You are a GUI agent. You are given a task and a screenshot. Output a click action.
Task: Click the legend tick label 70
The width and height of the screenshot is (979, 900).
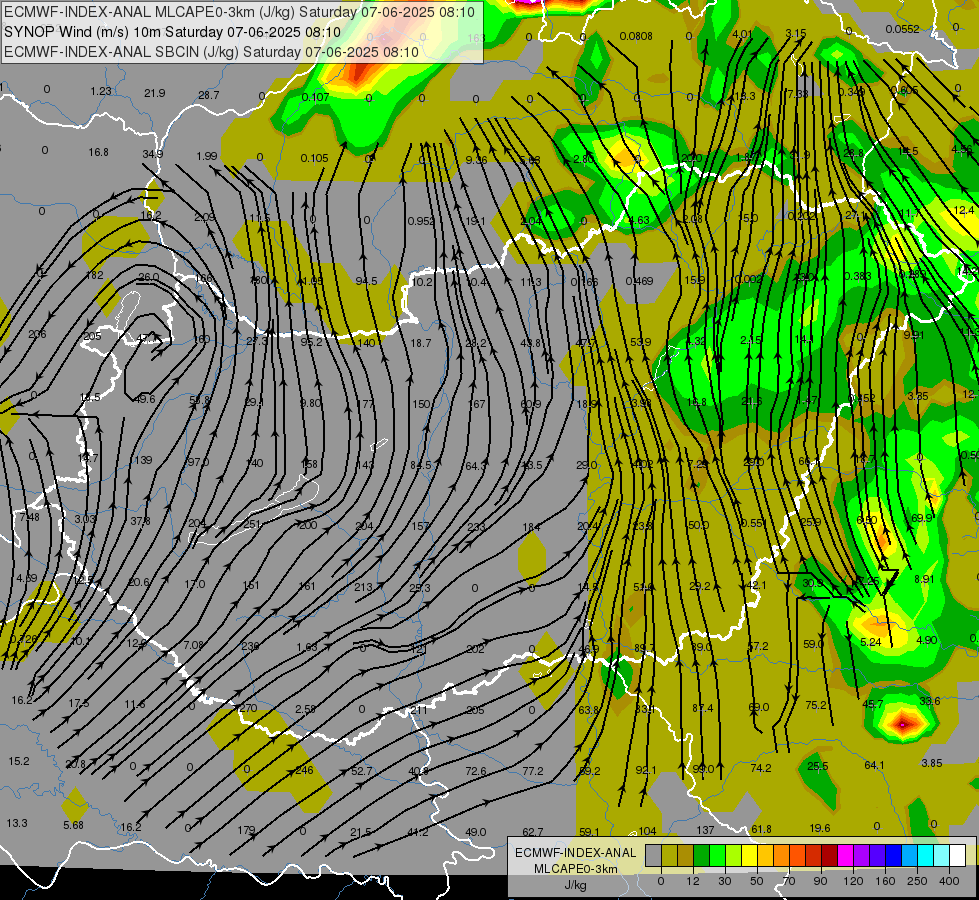[789, 881]
